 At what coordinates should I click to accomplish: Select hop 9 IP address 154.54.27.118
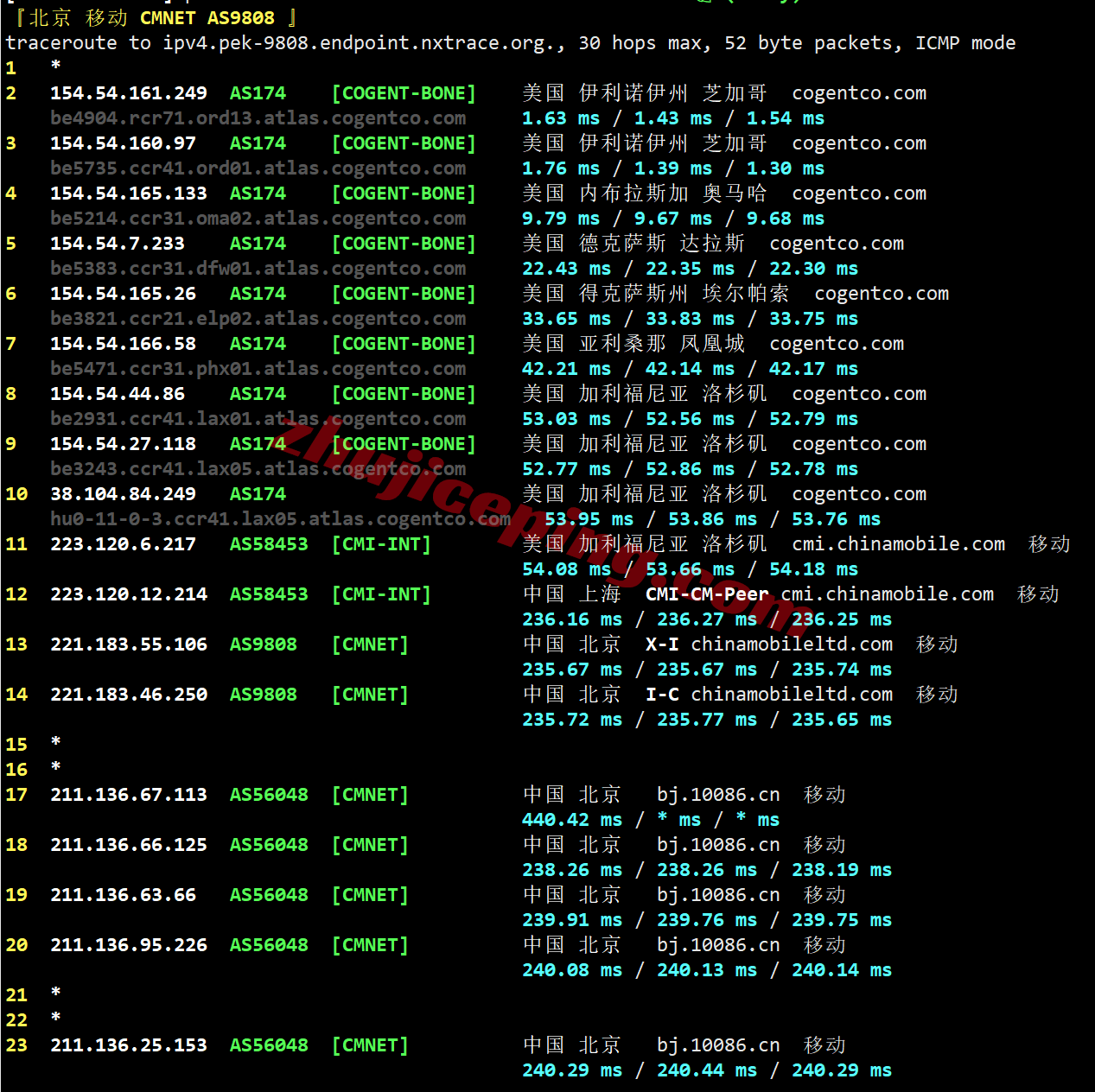(124, 444)
